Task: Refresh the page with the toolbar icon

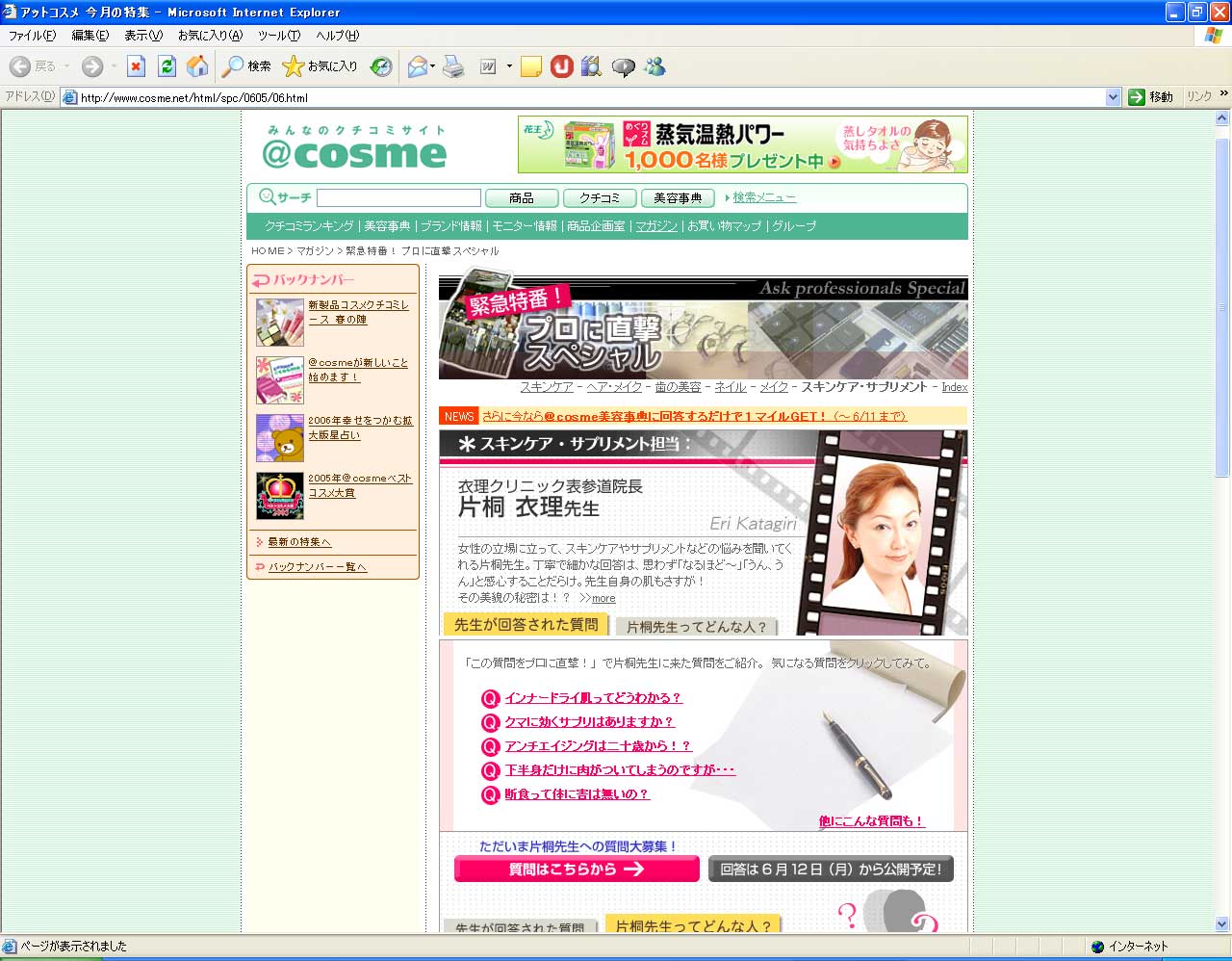Action: (x=167, y=66)
